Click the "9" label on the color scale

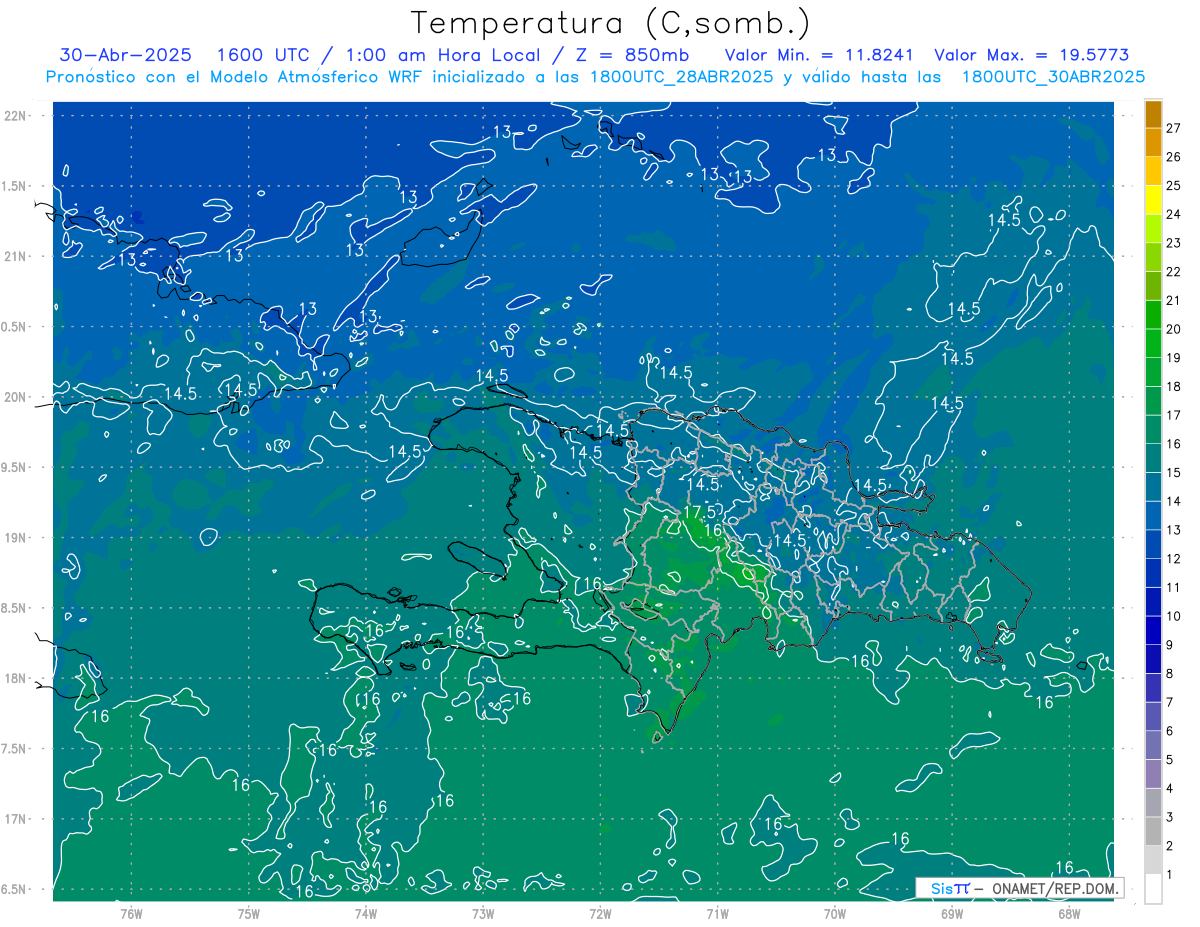(1170, 645)
